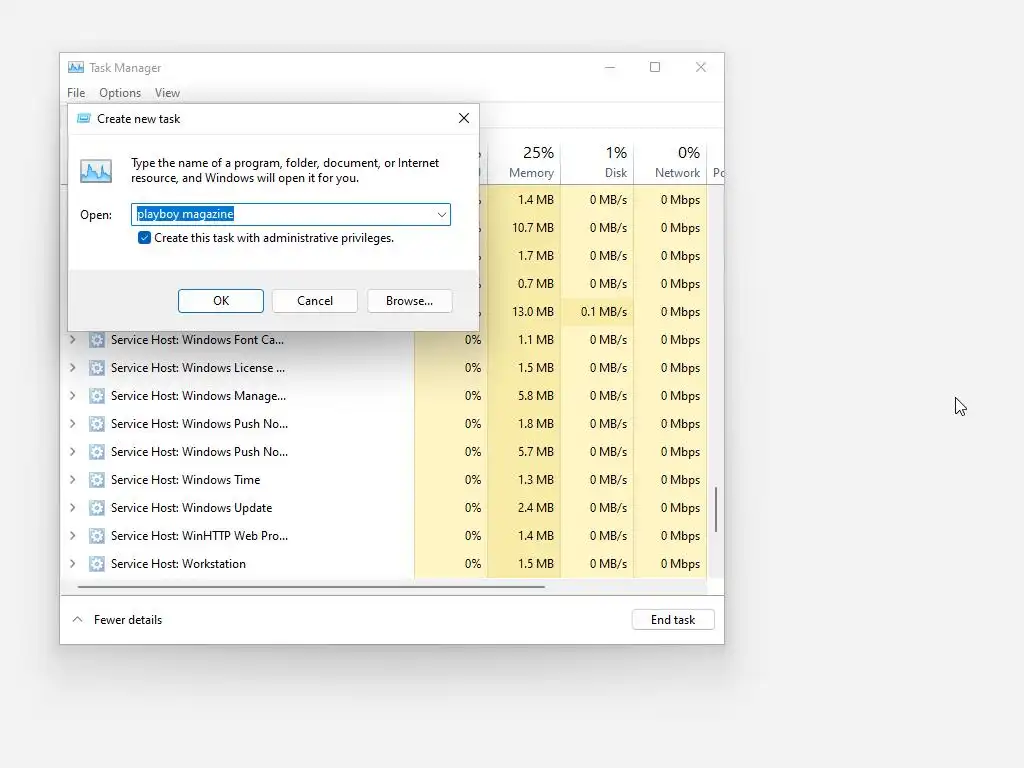1024x768 pixels.
Task: Maximize the Task Manager window
Action: 655,67
